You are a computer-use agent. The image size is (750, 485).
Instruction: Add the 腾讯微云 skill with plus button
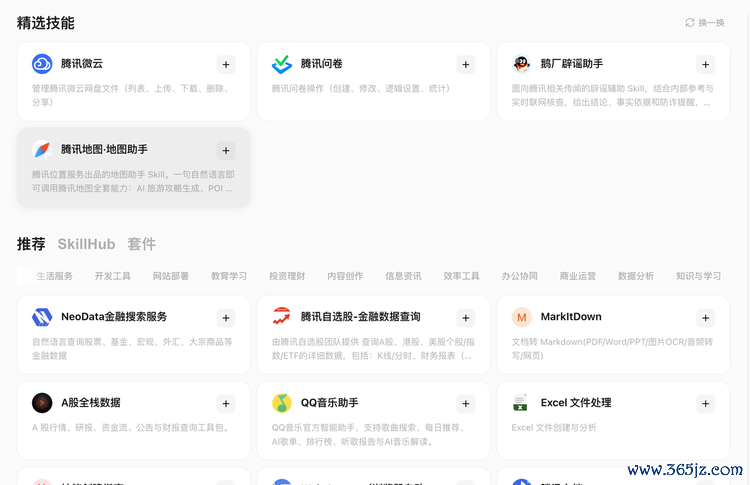[226, 65]
